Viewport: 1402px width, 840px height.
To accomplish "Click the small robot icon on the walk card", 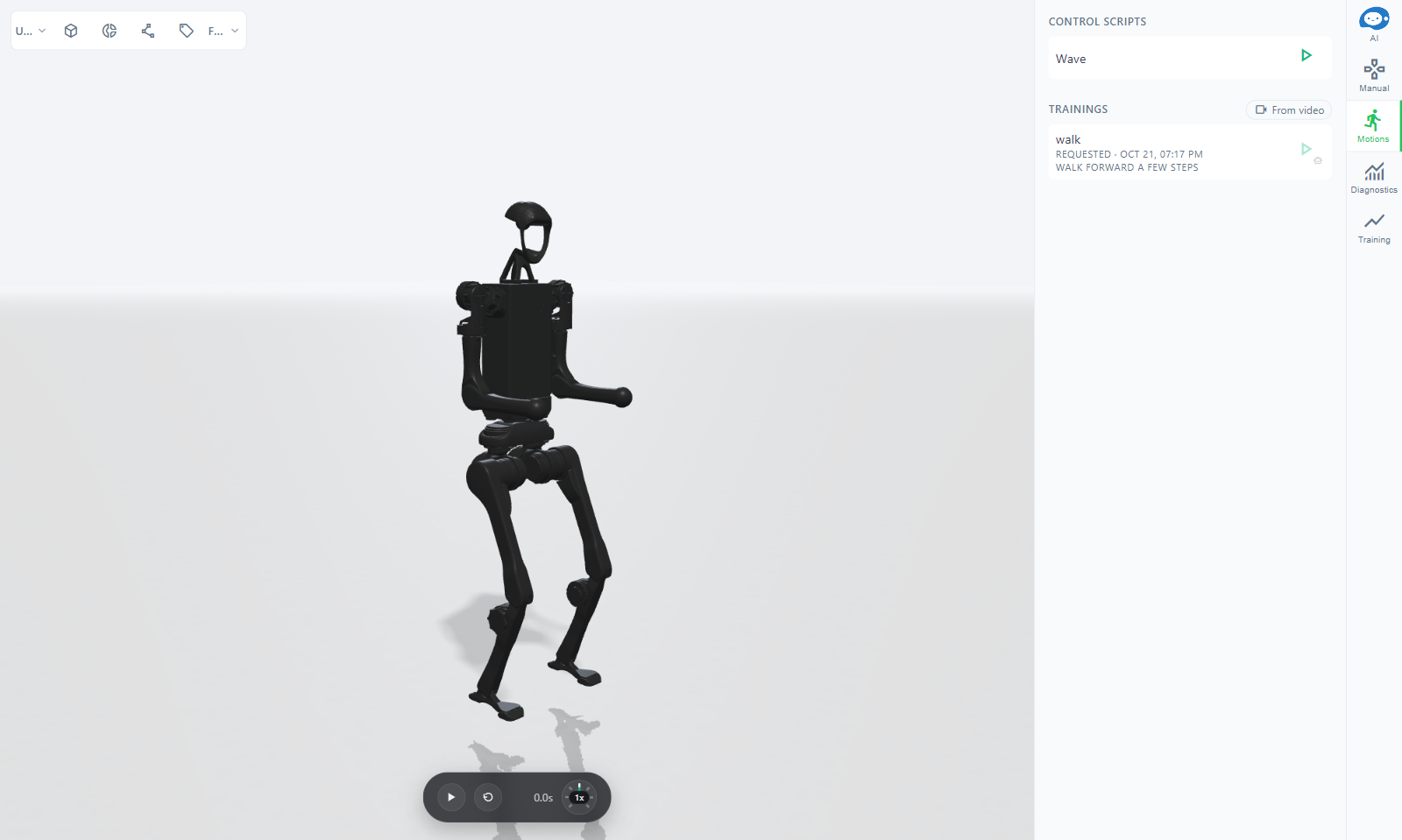I will [x=1318, y=160].
